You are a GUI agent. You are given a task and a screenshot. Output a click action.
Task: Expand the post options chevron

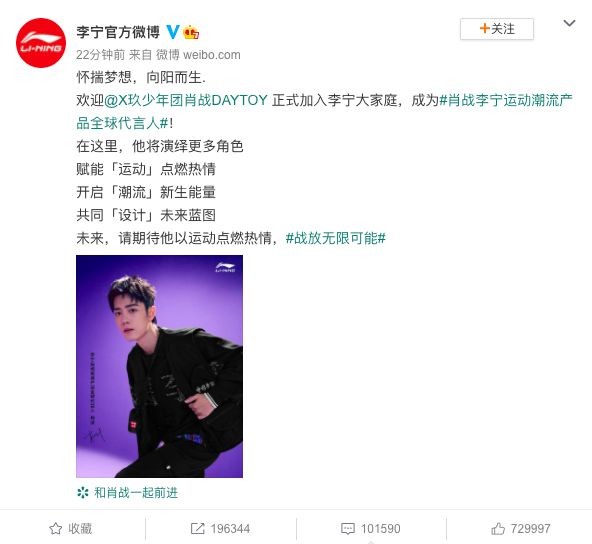(x=569, y=23)
